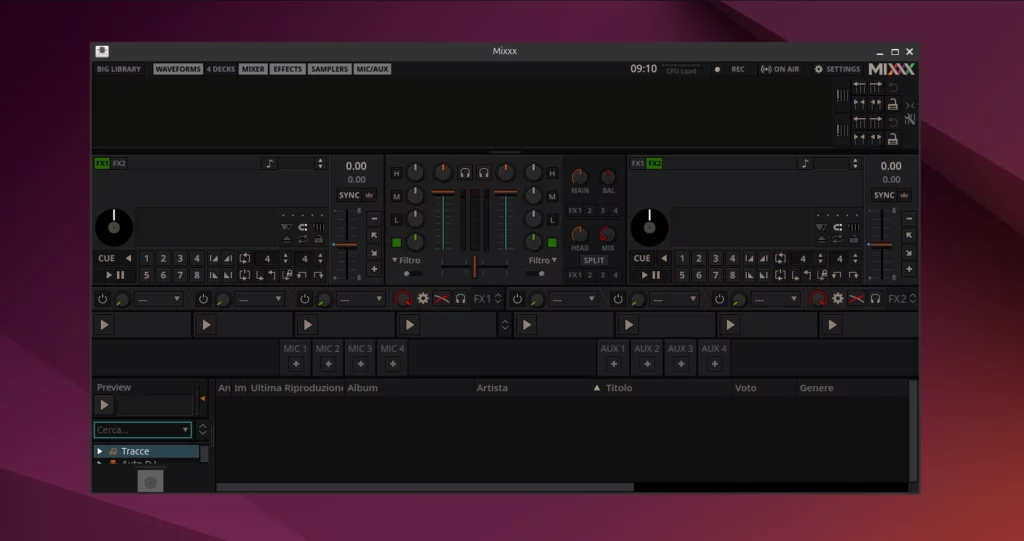Toggle the left deck repeat icon

(302, 239)
